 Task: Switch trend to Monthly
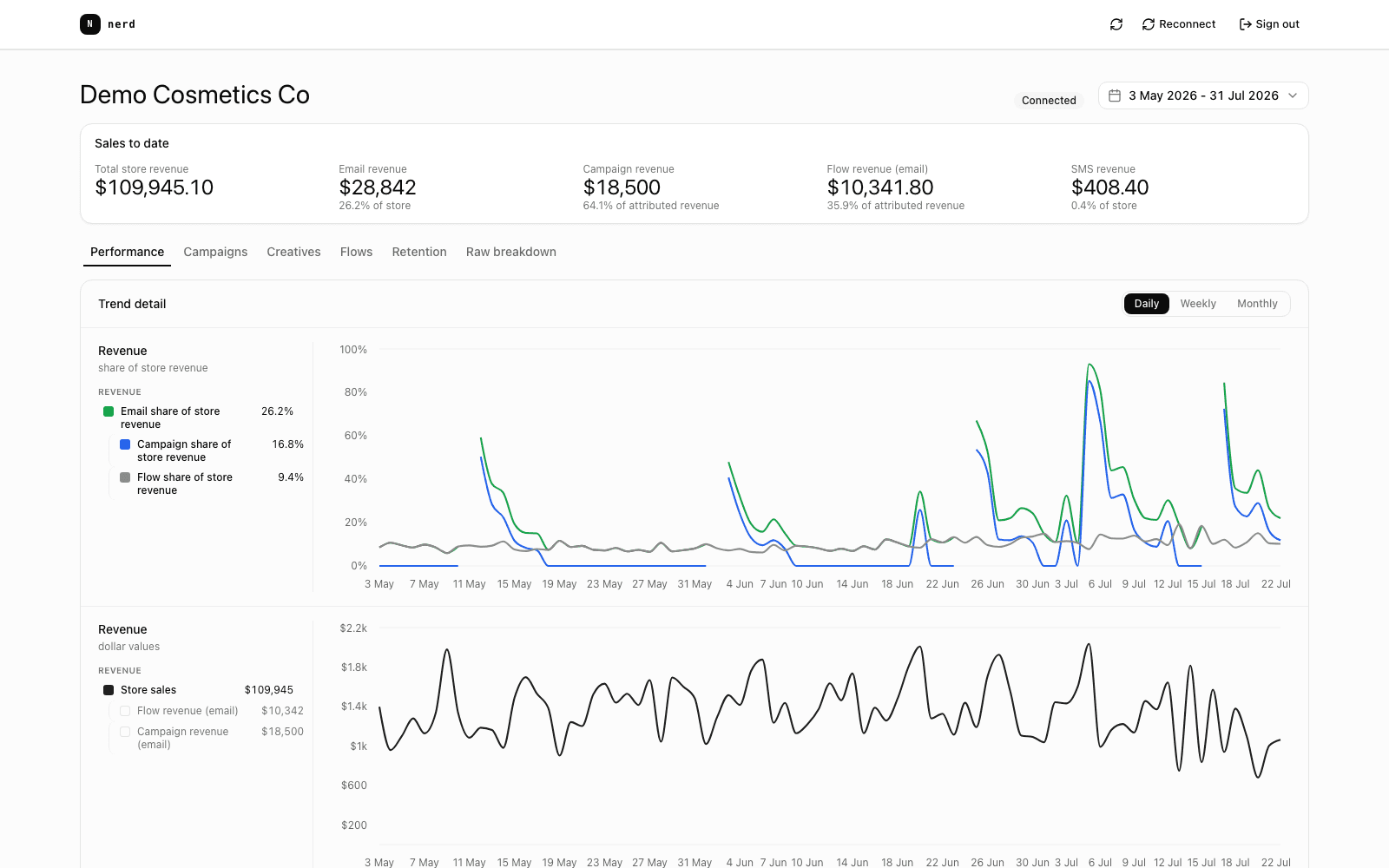click(x=1257, y=304)
